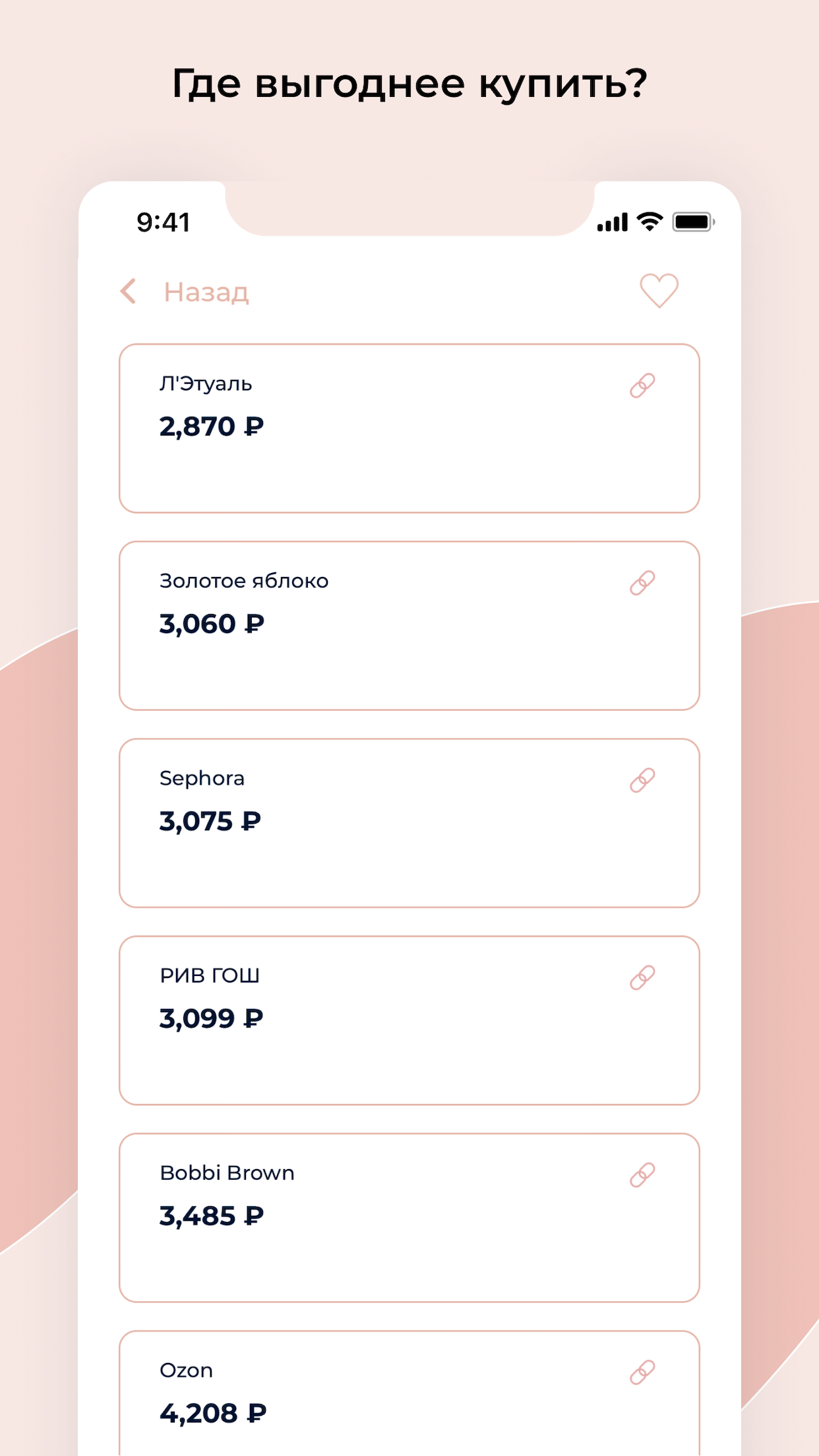Open the РИВ ГОШ link icon
819x1456 pixels.
(642, 977)
